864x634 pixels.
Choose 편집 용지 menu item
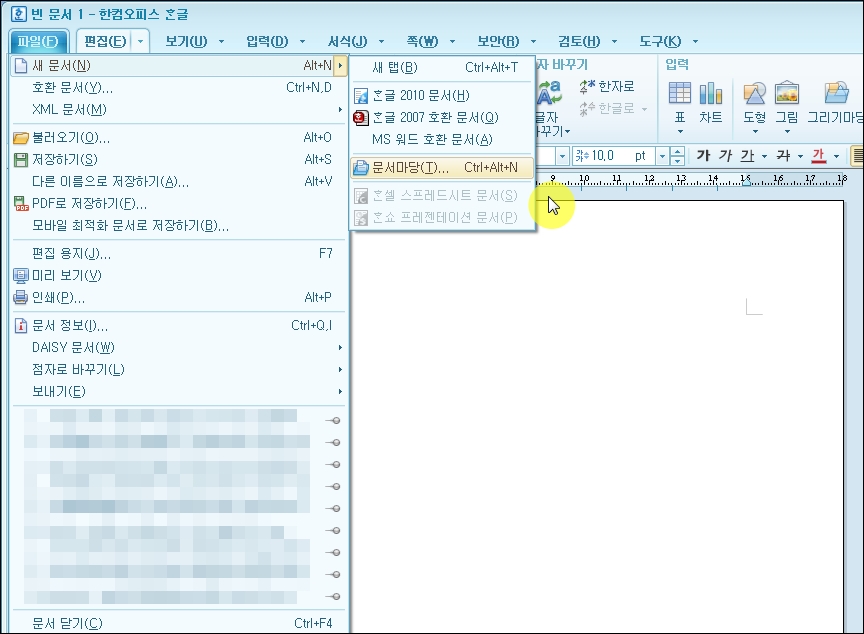179,253
